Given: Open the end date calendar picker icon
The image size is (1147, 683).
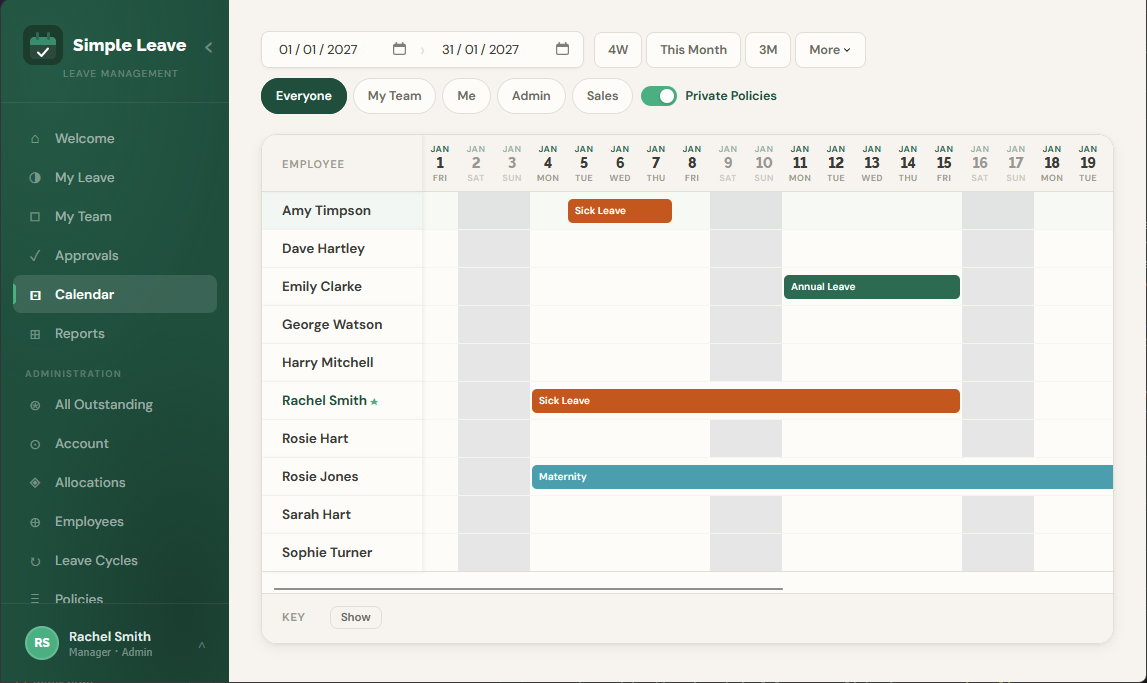Looking at the screenshot, I should click(563, 49).
